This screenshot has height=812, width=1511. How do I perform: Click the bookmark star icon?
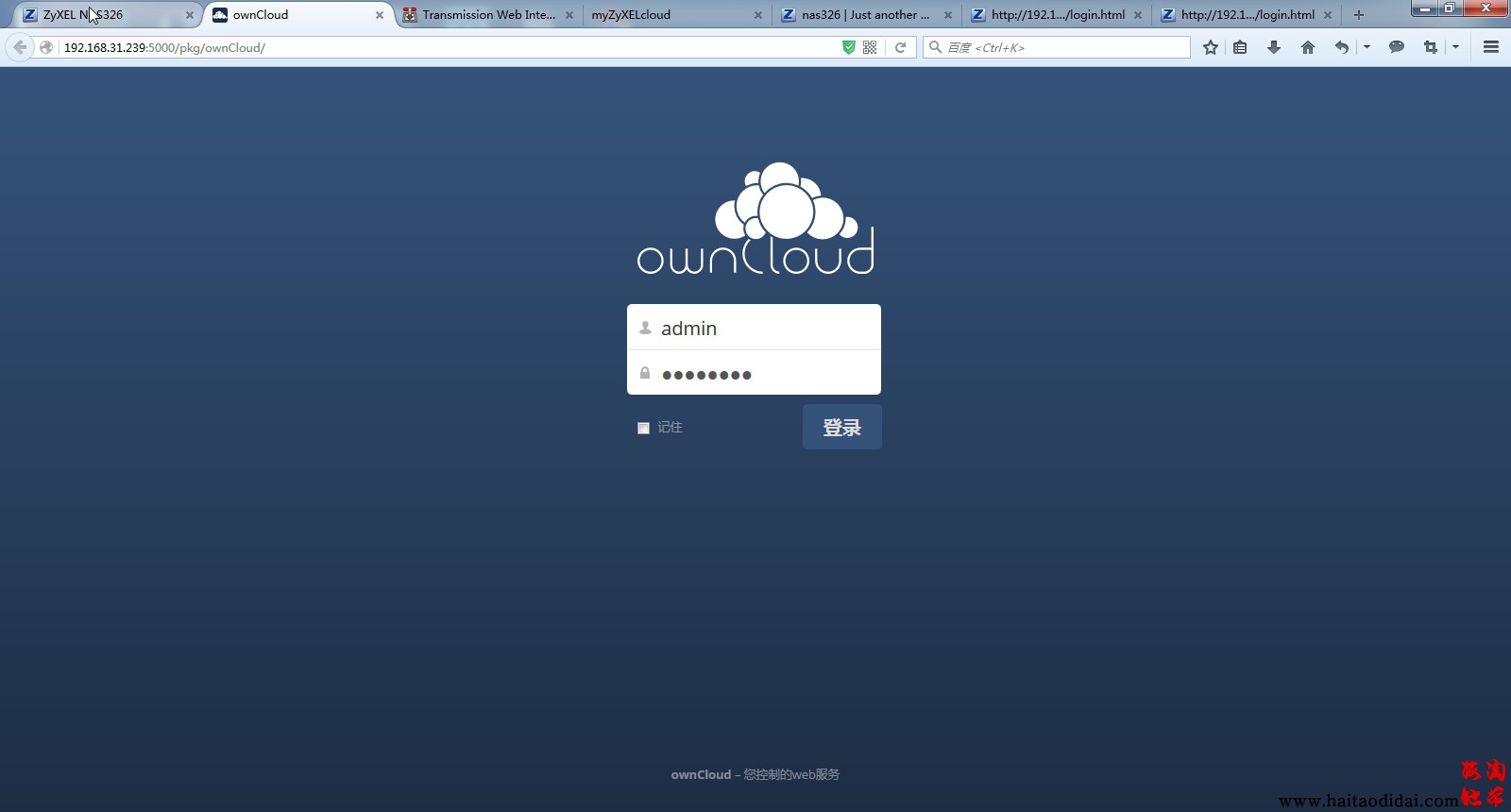click(1211, 47)
